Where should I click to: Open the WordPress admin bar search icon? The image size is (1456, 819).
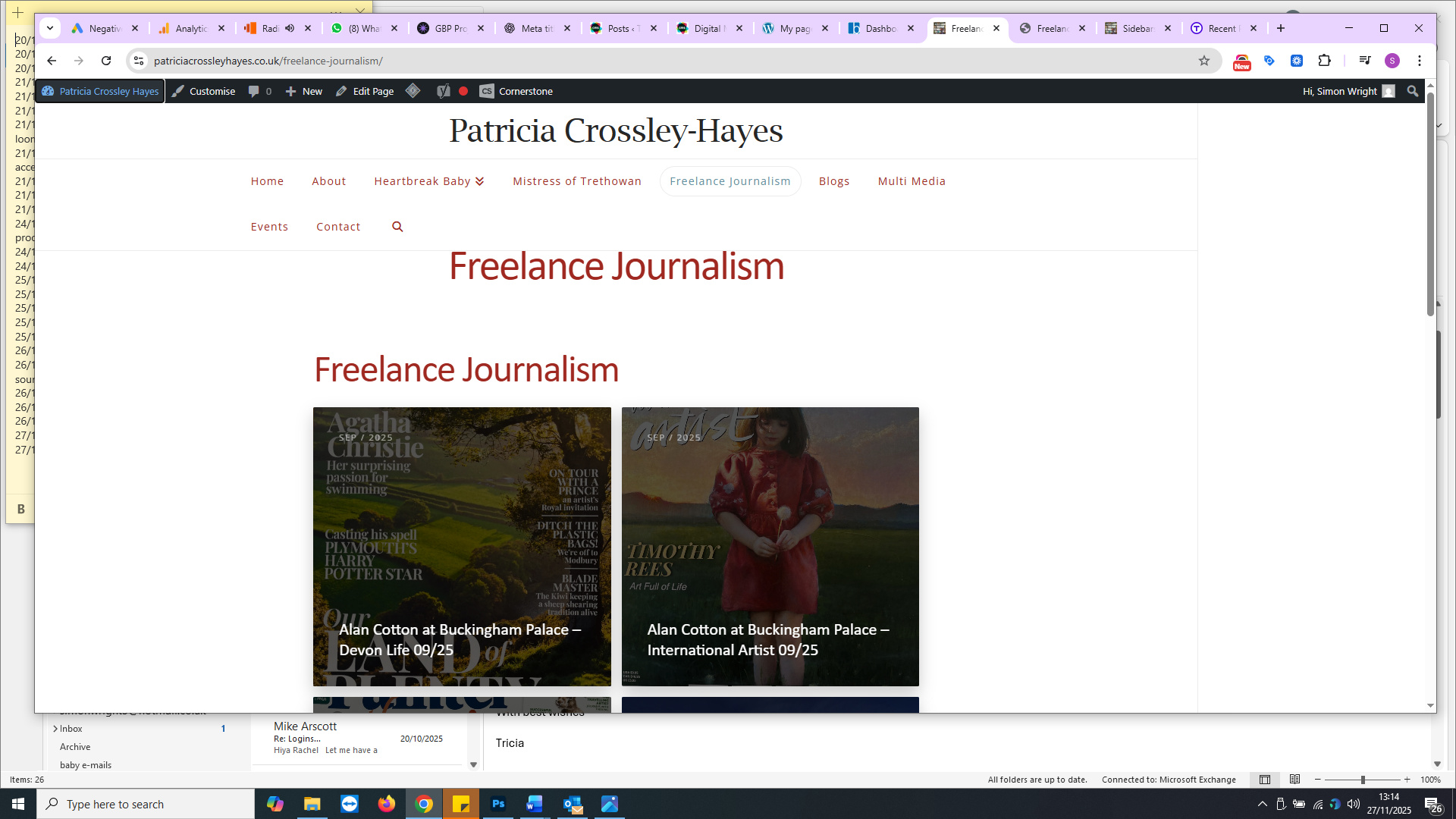pos(1412,91)
